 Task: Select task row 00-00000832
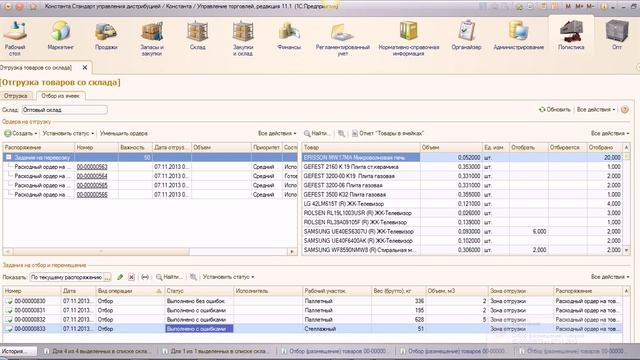(313, 320)
